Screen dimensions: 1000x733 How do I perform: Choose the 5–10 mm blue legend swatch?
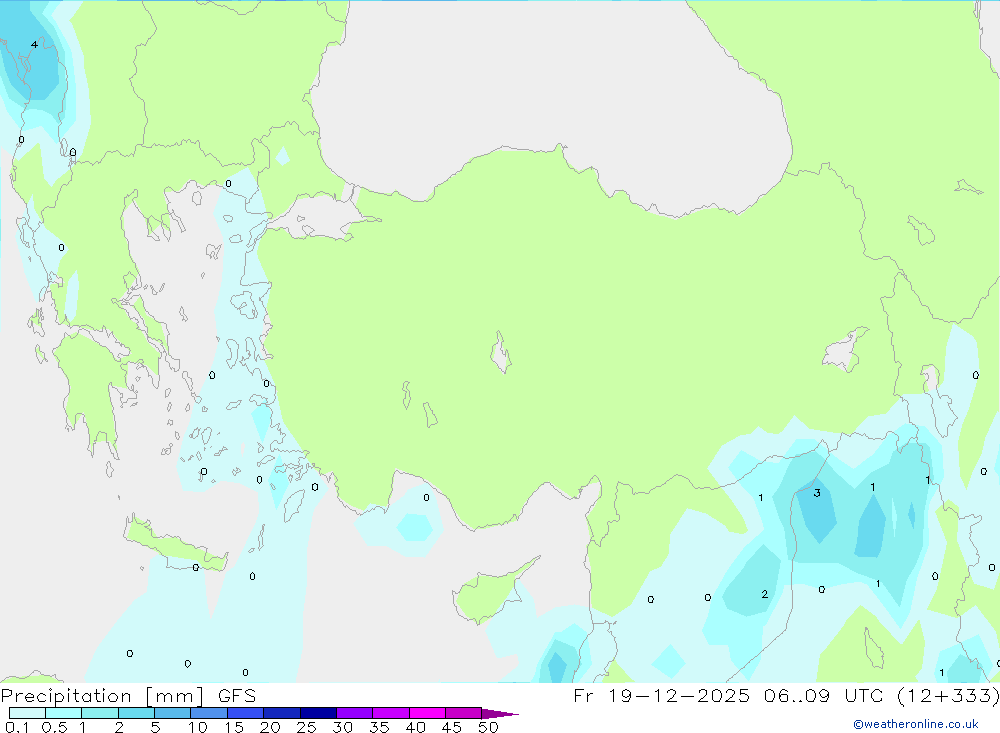pyautogui.click(x=172, y=713)
